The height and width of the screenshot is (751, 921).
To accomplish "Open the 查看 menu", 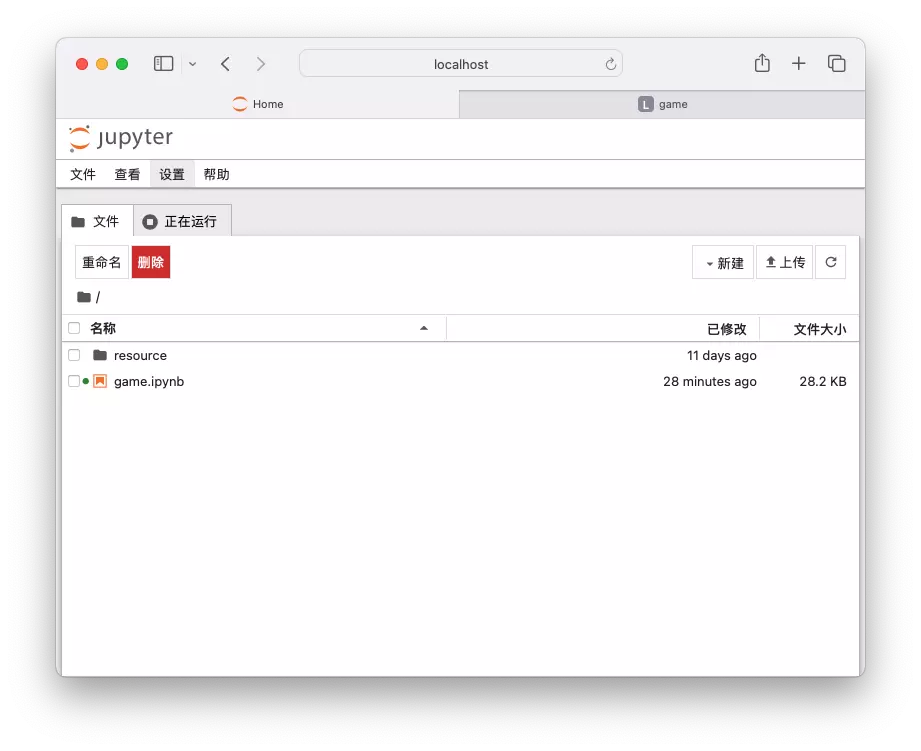I will (x=127, y=174).
